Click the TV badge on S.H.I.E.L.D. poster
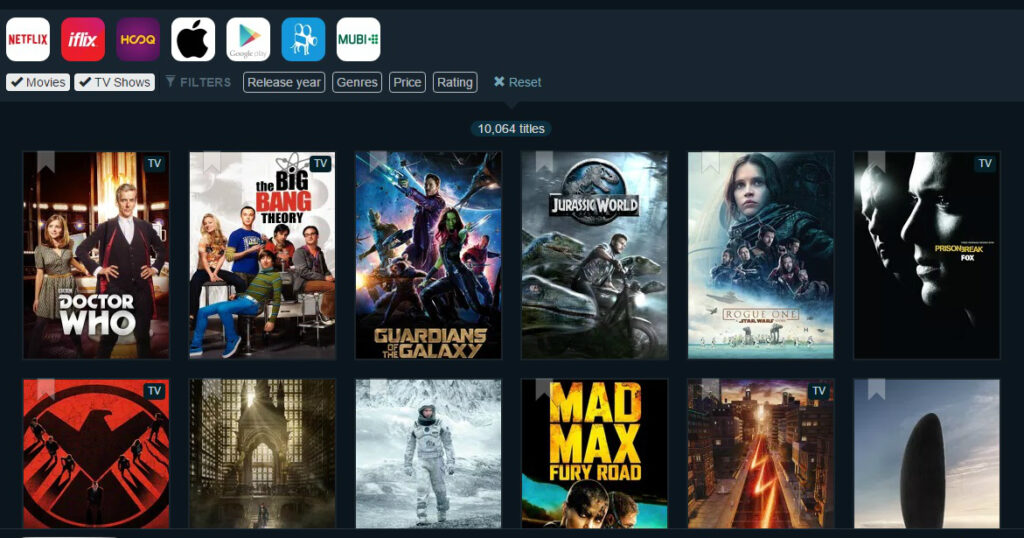 pyautogui.click(x=155, y=390)
